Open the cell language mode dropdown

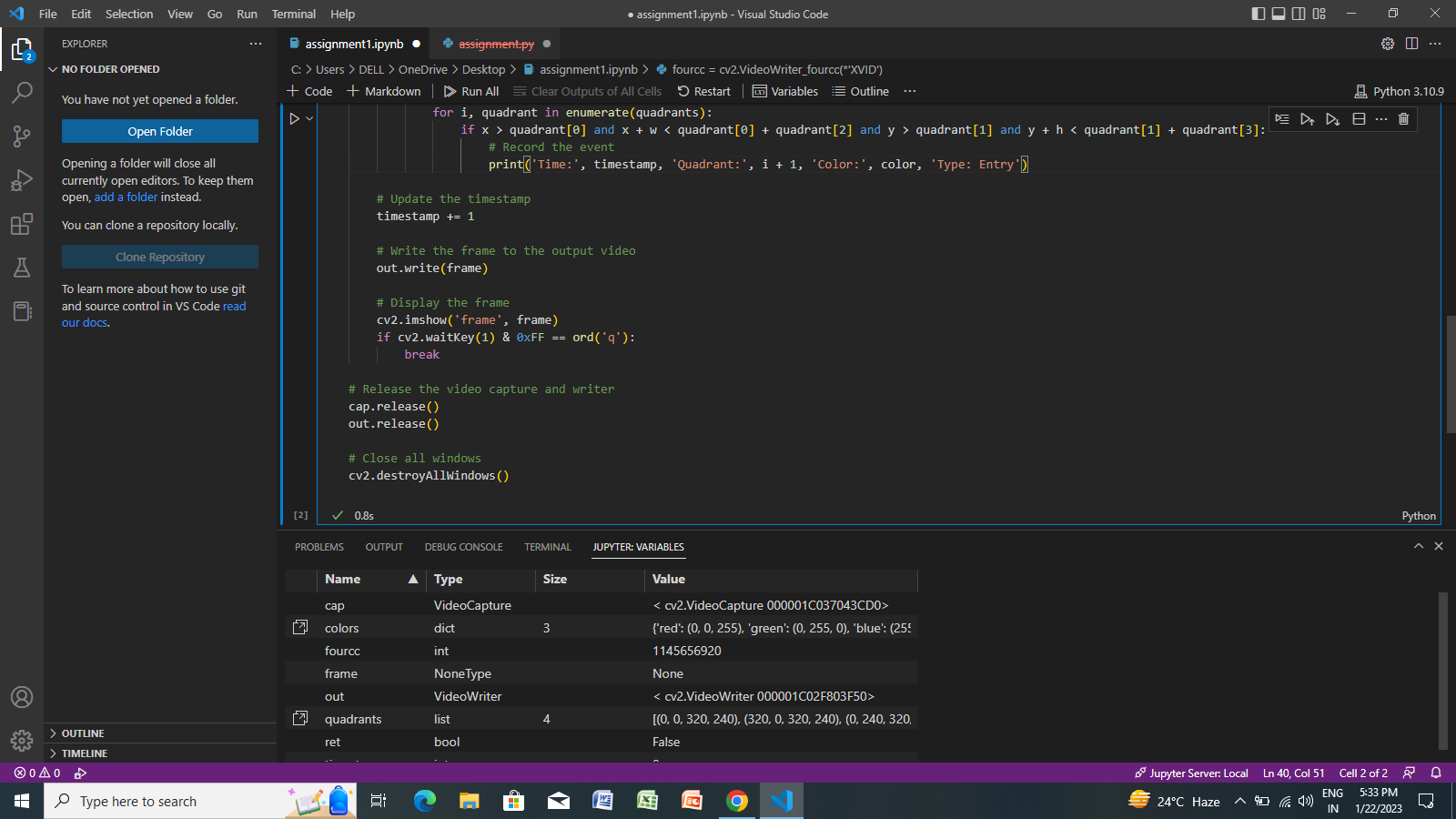tap(1419, 515)
